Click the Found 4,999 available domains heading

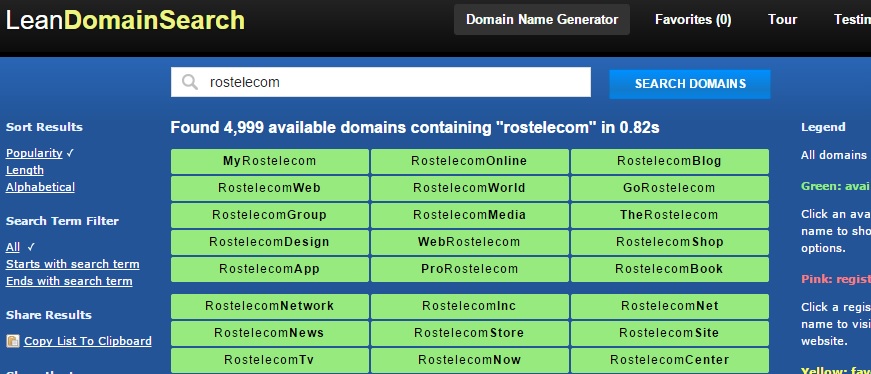point(414,128)
